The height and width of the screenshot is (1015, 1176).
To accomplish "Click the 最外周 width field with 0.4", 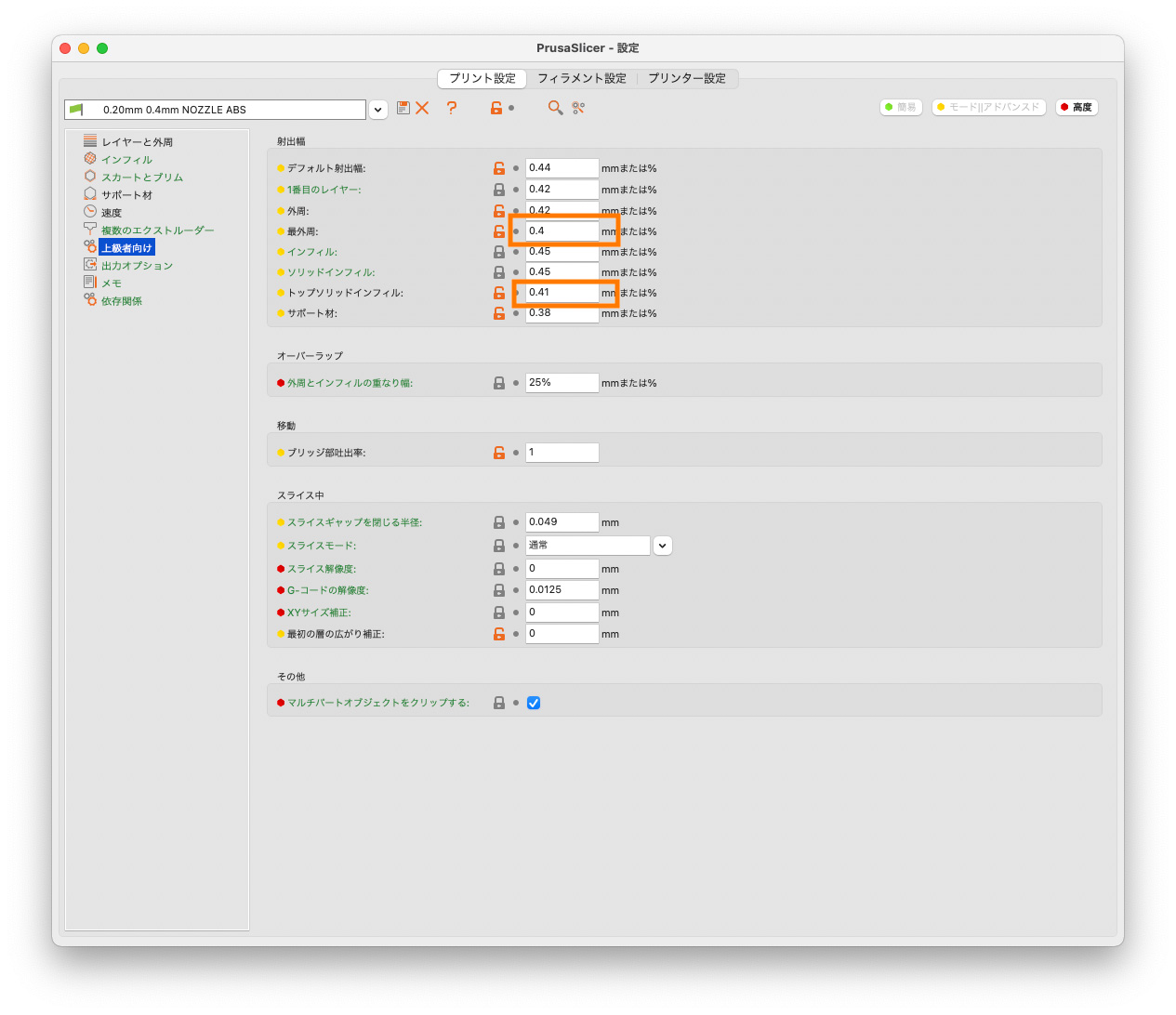I will click(x=562, y=231).
